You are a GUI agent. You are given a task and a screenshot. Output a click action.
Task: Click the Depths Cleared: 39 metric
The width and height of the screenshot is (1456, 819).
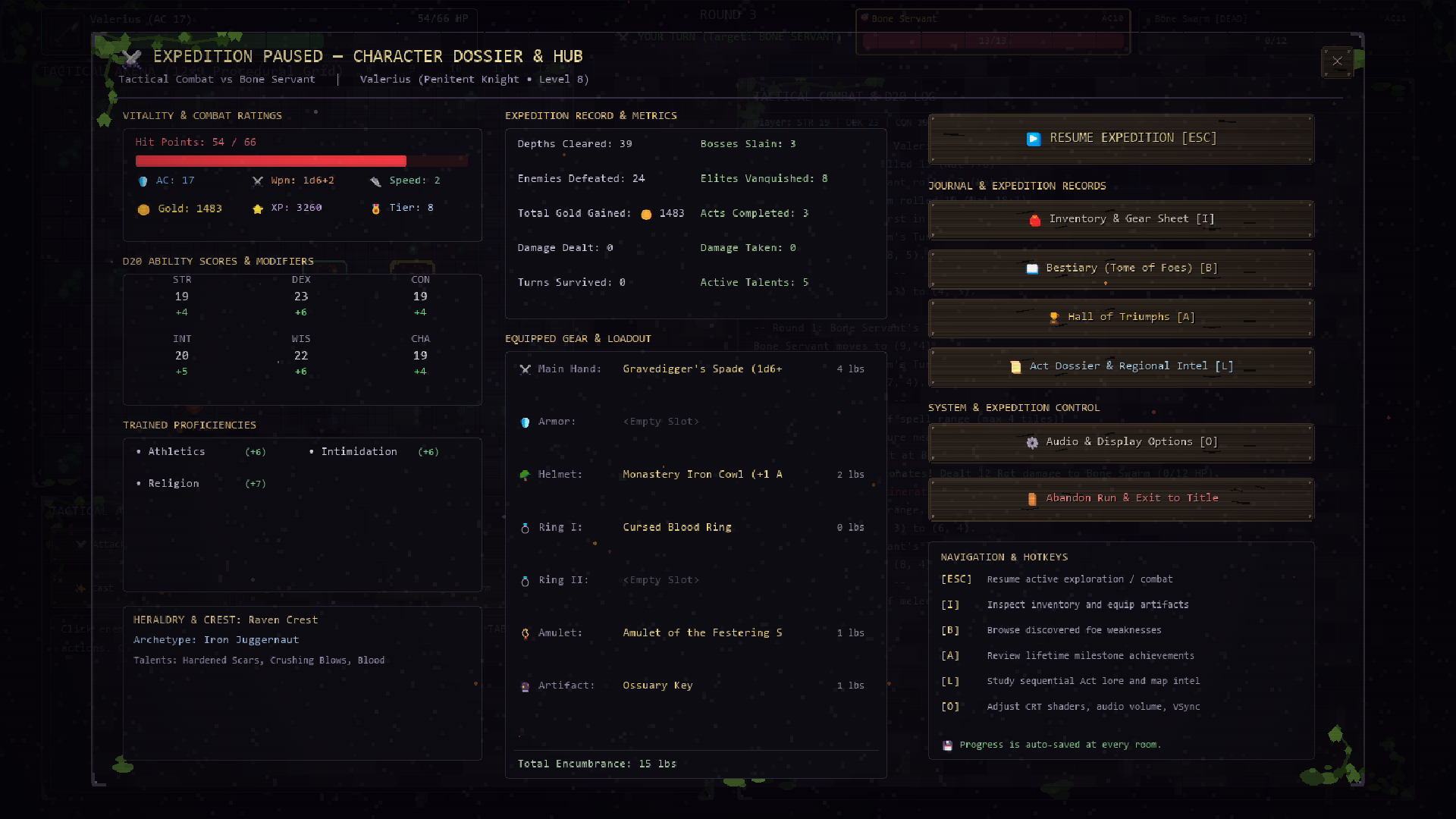pyautogui.click(x=575, y=144)
